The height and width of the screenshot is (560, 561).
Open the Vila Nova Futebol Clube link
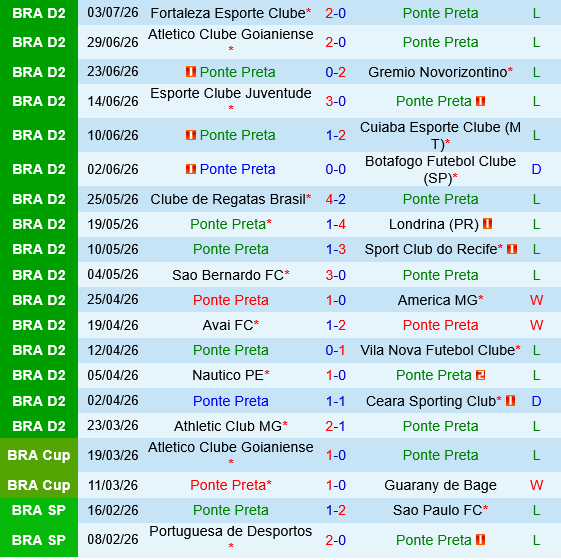[438, 350]
